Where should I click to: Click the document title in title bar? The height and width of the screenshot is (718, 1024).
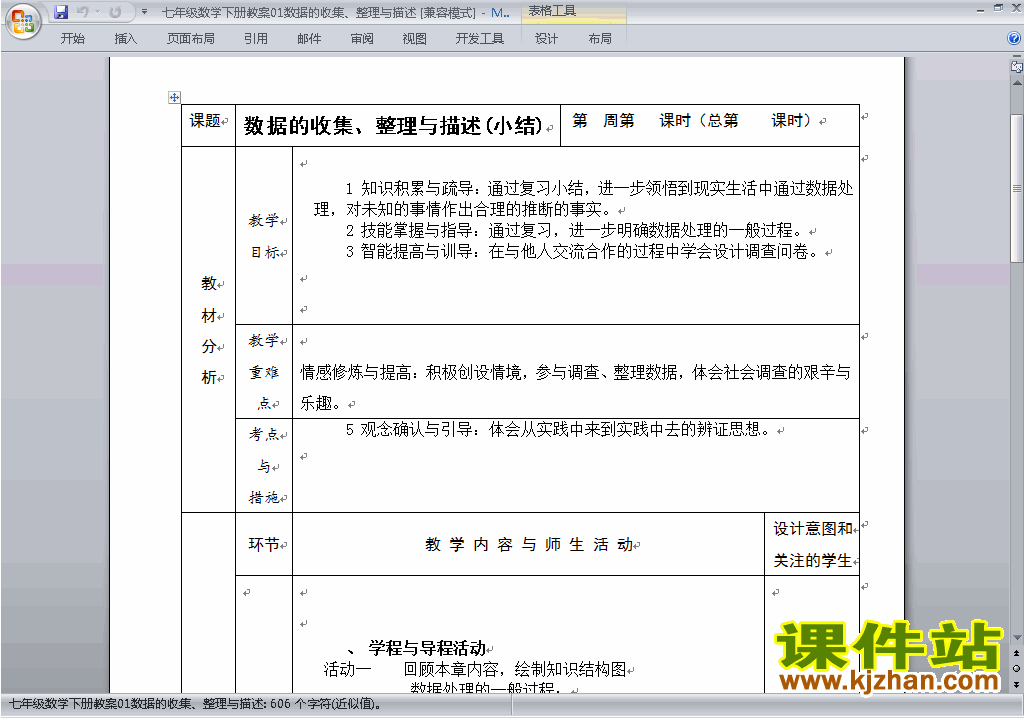pyautogui.click(x=336, y=12)
